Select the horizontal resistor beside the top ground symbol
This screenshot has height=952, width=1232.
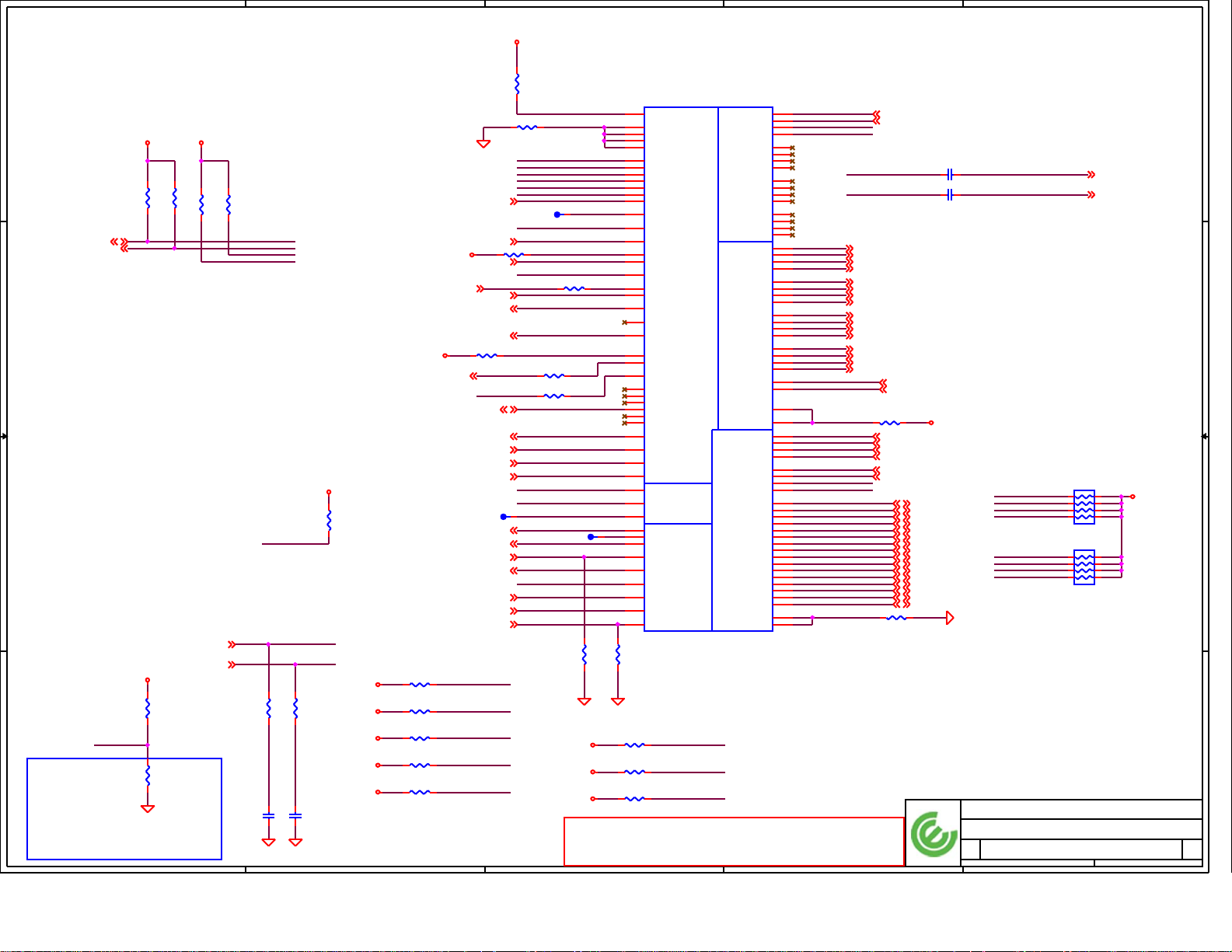(527, 127)
